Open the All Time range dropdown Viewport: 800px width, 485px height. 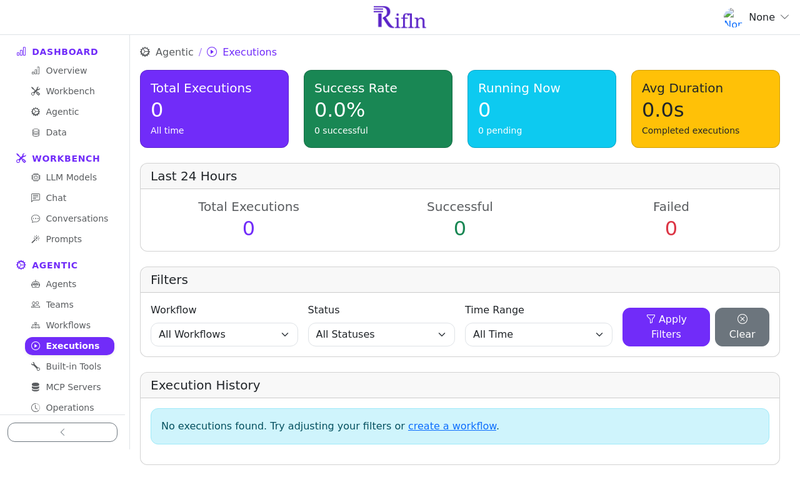538,335
